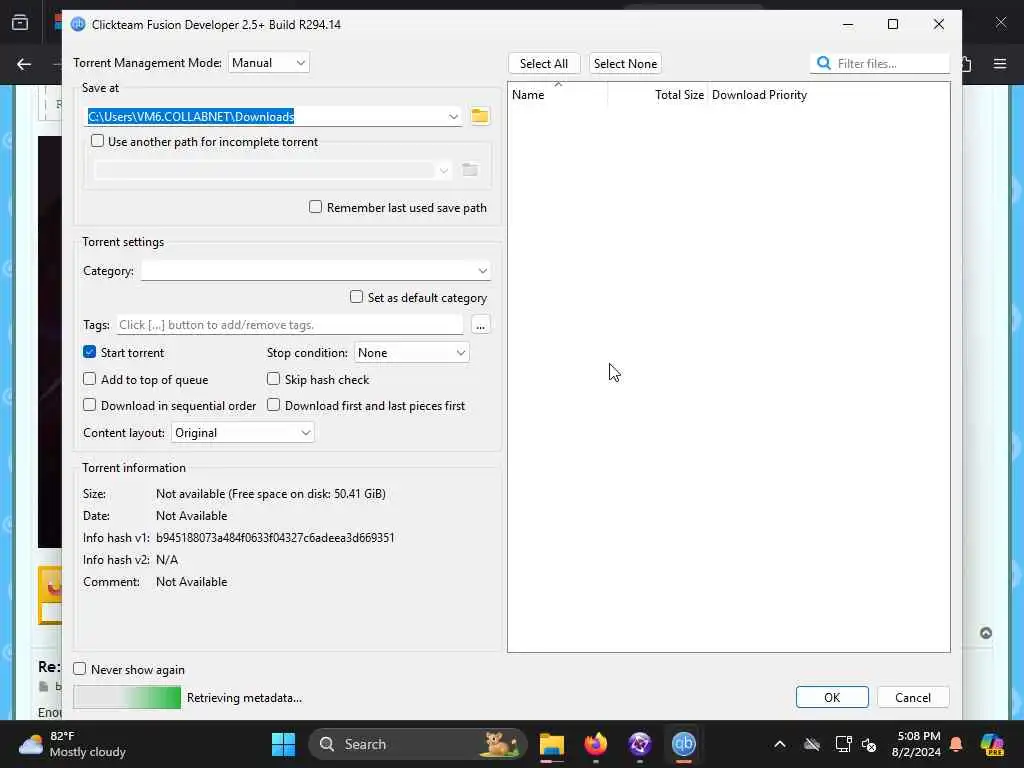
Task: Uncheck Start torrent checkbox
Action: (x=89, y=352)
